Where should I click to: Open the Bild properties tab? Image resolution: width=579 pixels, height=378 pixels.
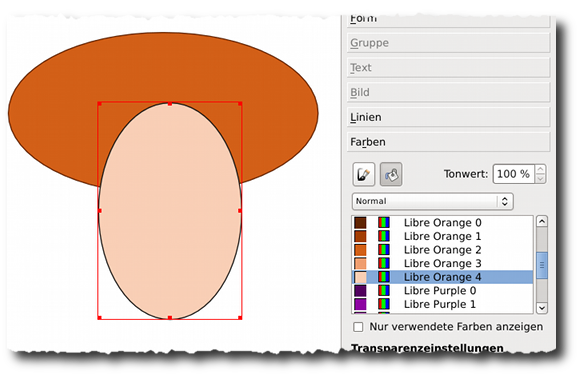tap(449, 92)
